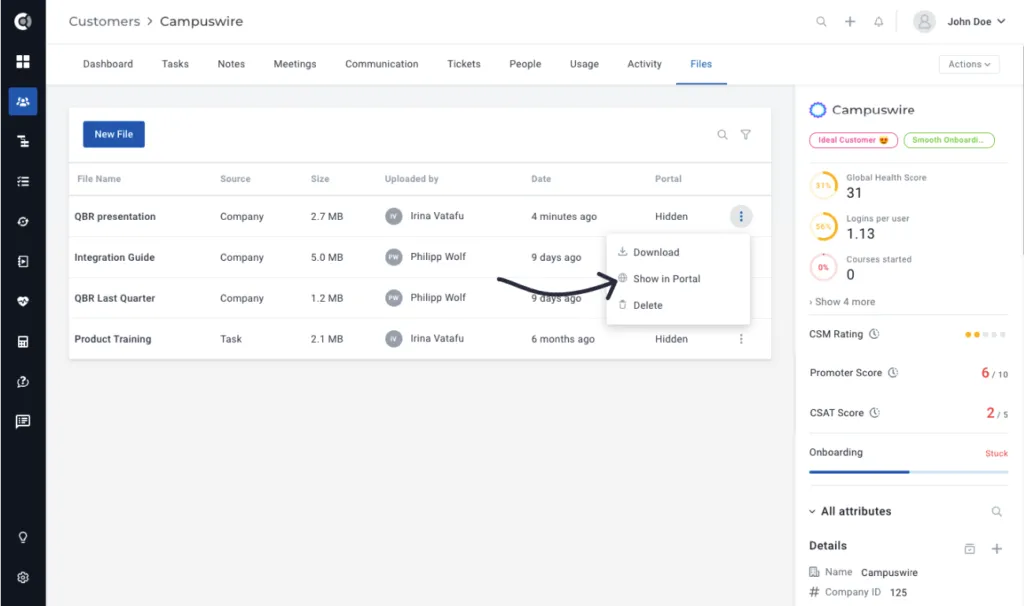Viewport: 1024px width, 606px height.
Task: Go back to Customers breadcrumb link
Action: 104,22
